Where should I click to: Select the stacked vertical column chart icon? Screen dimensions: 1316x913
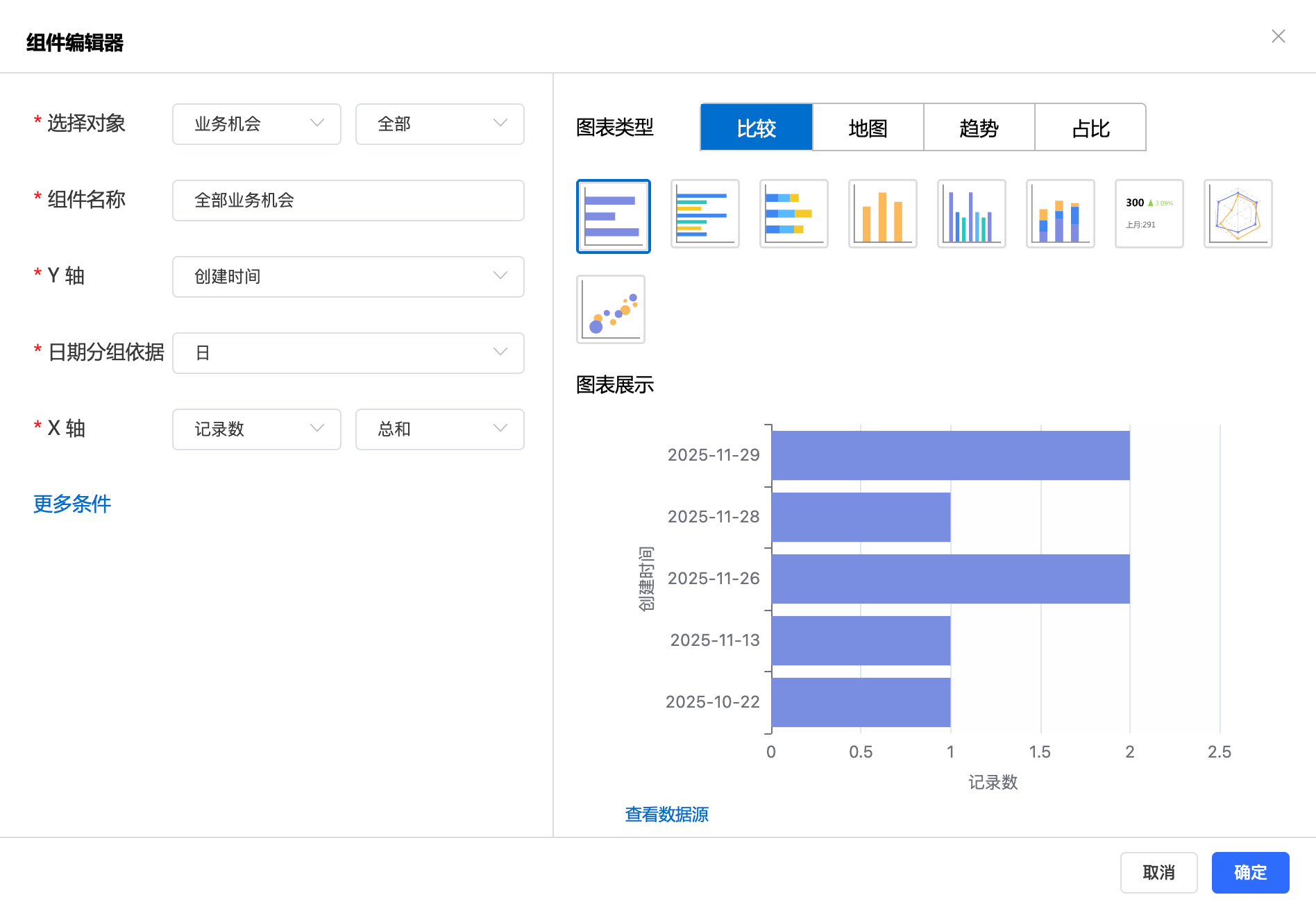point(1060,214)
